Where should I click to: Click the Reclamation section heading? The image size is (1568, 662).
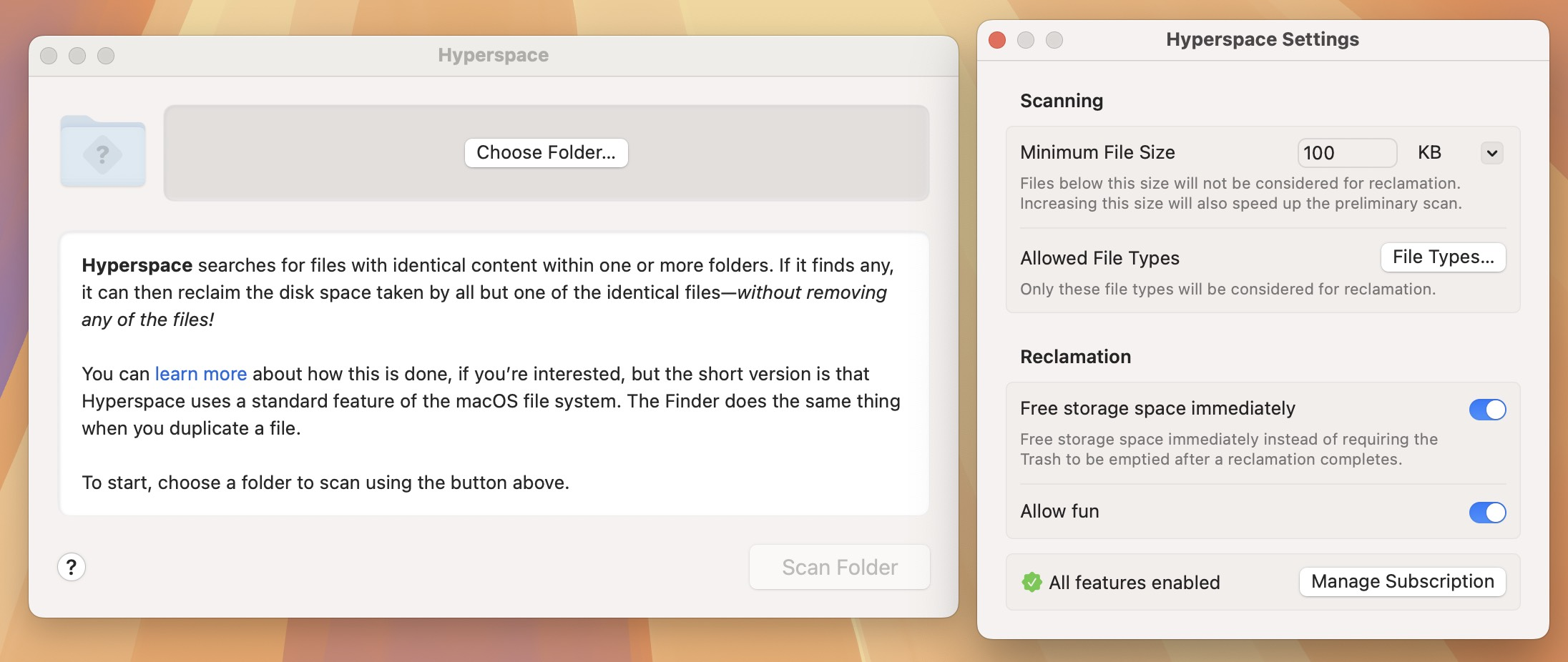(1076, 357)
